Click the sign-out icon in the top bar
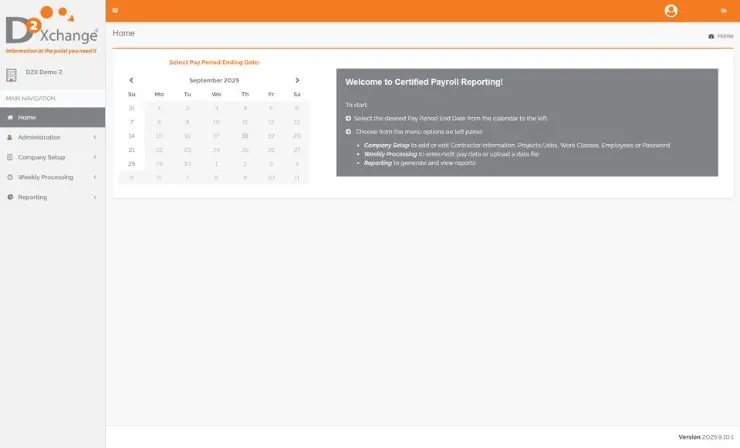740x448 pixels. [x=723, y=10]
